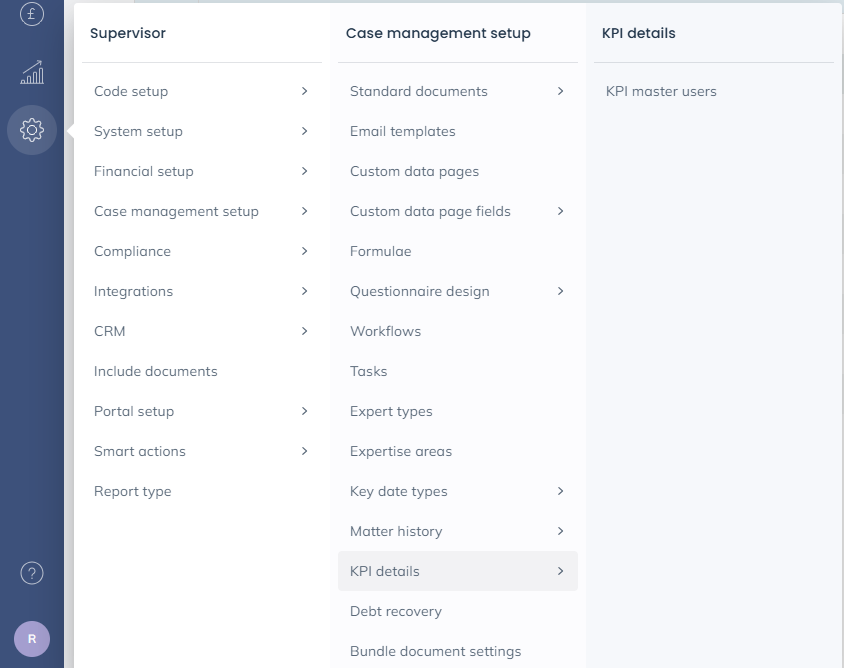This screenshot has height=668, width=844.
Task: Expand the Standard documents chevron
Action: point(560,91)
